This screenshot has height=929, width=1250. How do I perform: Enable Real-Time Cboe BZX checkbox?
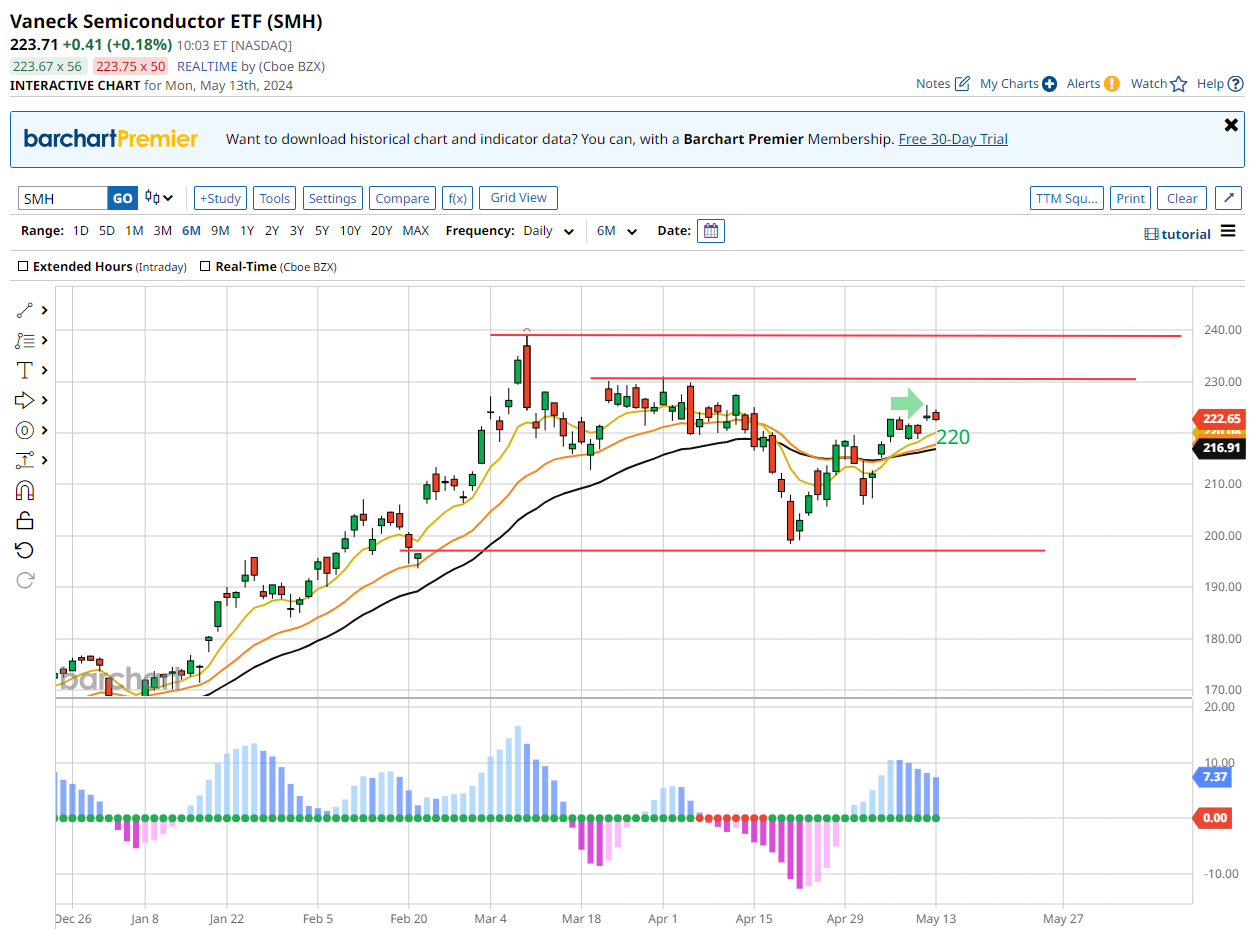pyautogui.click(x=206, y=267)
